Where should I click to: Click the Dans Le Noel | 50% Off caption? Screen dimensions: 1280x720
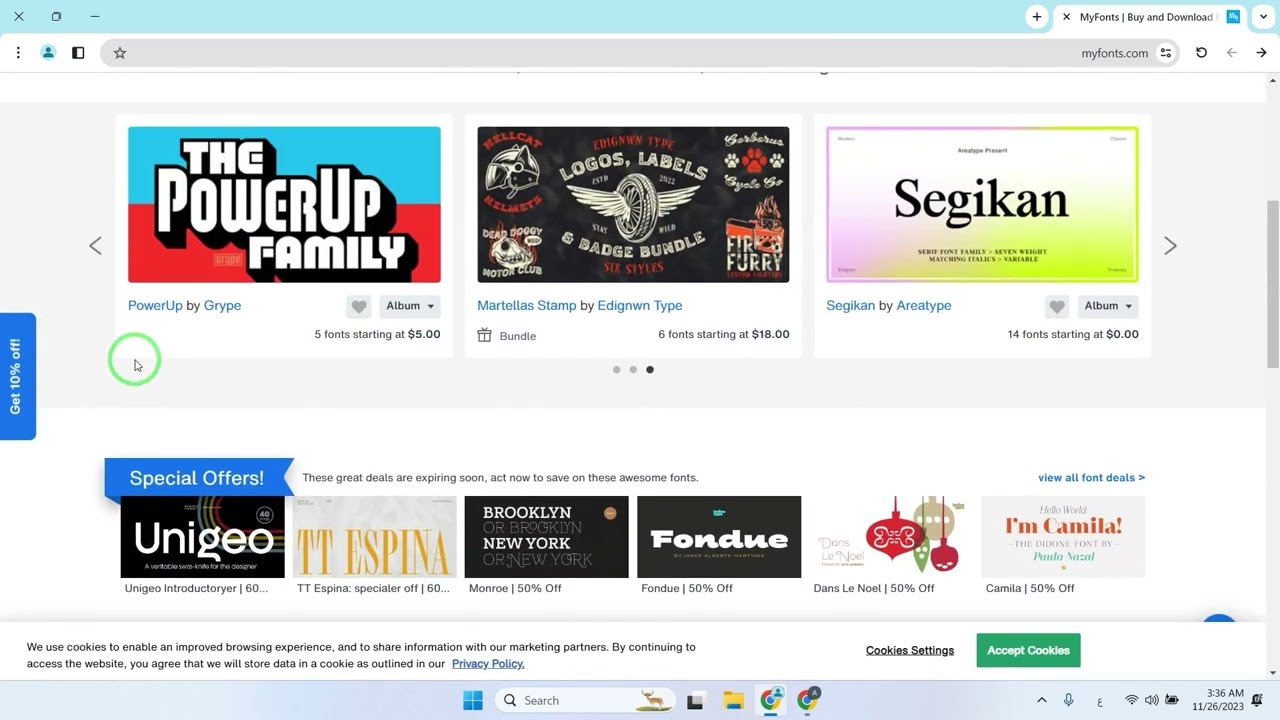[874, 588]
